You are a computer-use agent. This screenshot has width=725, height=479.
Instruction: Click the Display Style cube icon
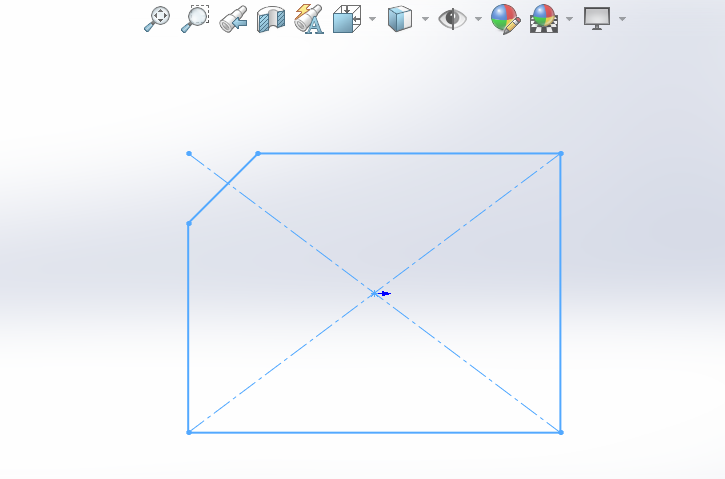tap(400, 19)
